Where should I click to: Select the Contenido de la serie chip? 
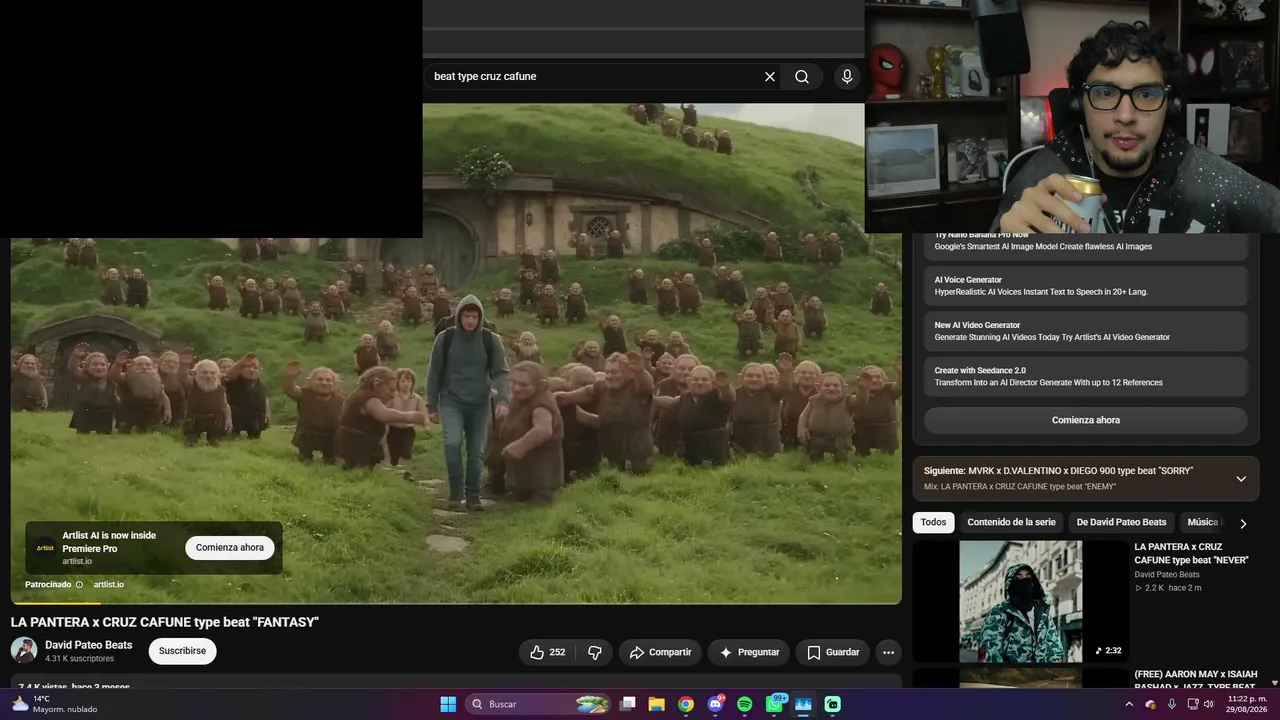pyautogui.click(x=1011, y=522)
